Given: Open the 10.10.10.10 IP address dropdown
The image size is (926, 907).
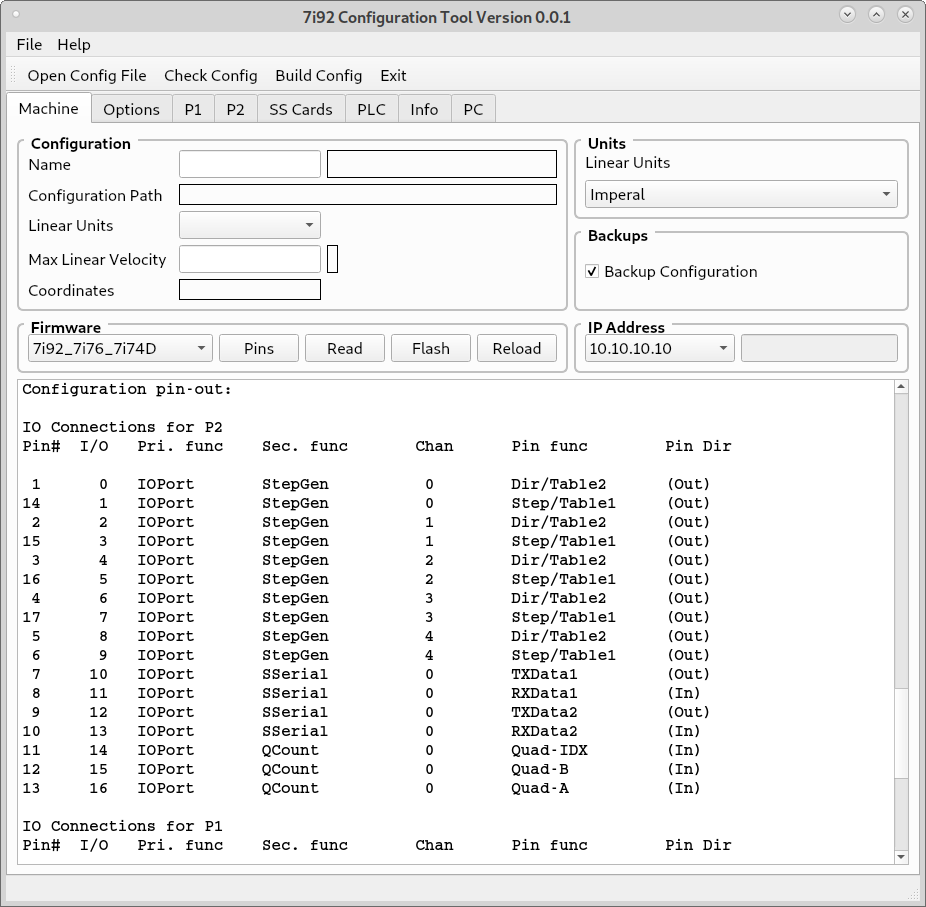Looking at the screenshot, I should coord(660,348).
